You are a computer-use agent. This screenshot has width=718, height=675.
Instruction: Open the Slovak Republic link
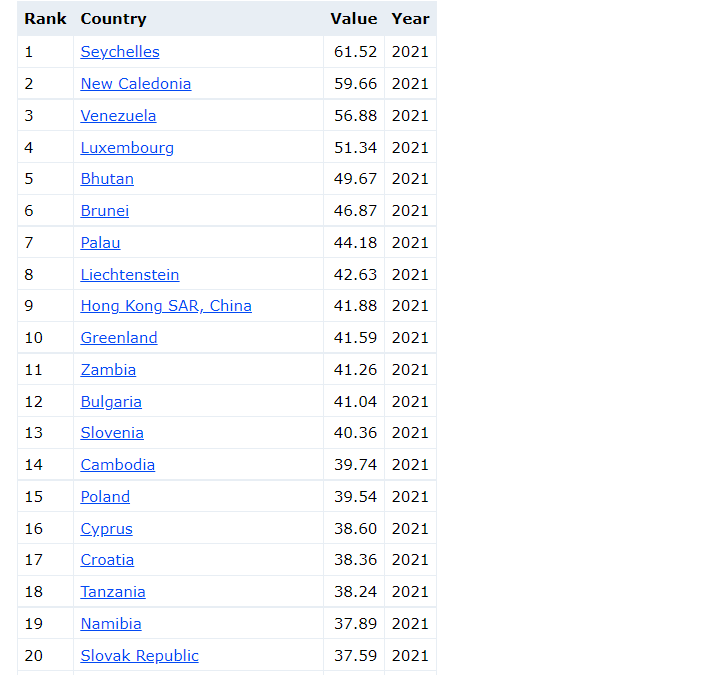tap(139, 656)
